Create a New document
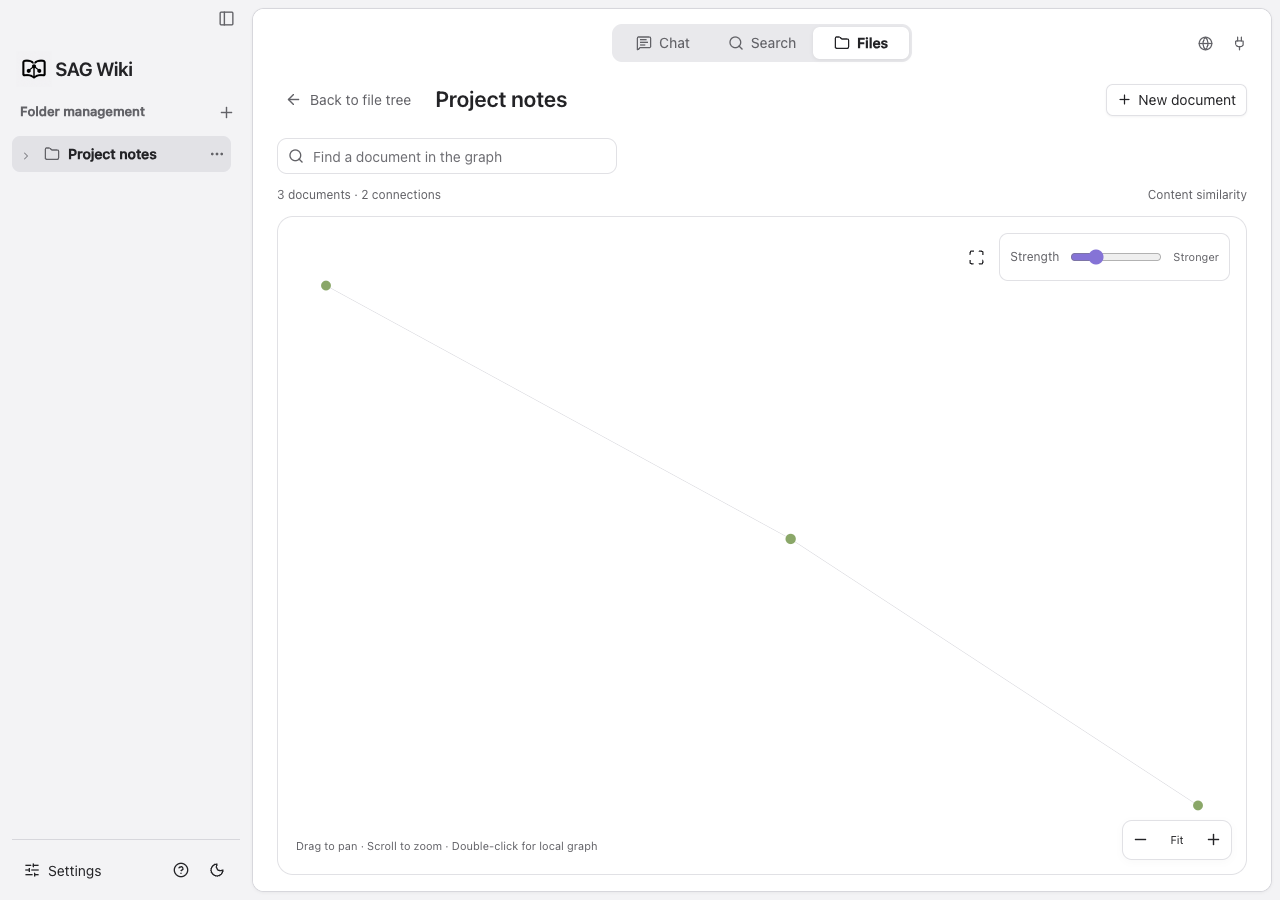This screenshot has width=1280, height=900. pos(1176,100)
